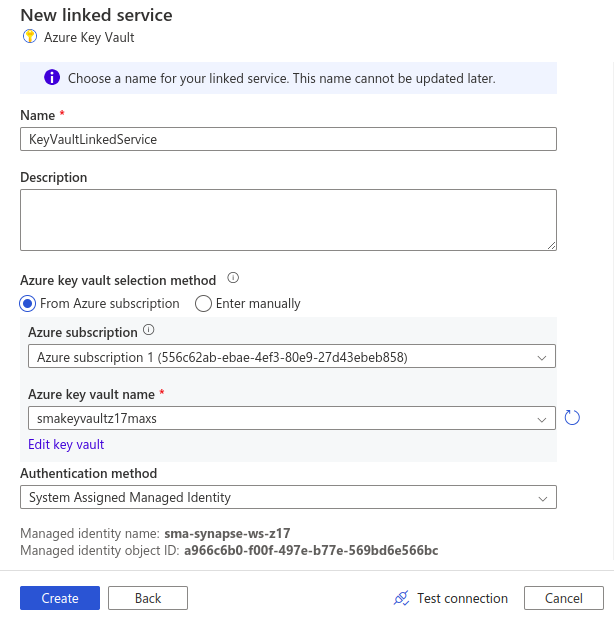Open the Authentication method dropdown
Image resolution: width=614 pixels, height=625 pixels.
click(x=288, y=497)
